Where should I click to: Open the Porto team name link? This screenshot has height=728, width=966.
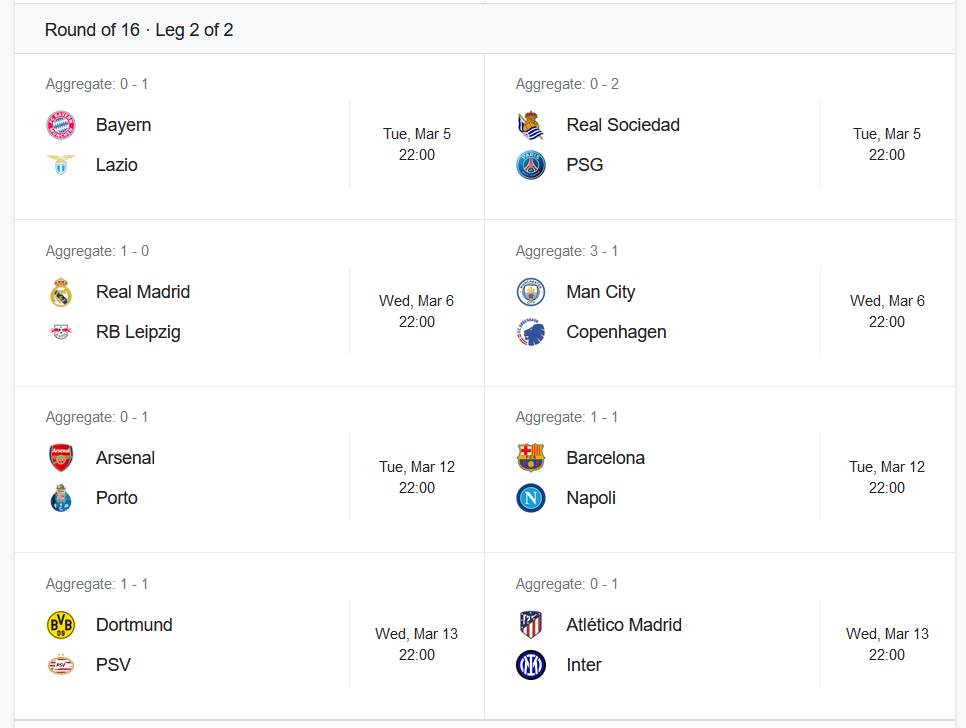[116, 498]
